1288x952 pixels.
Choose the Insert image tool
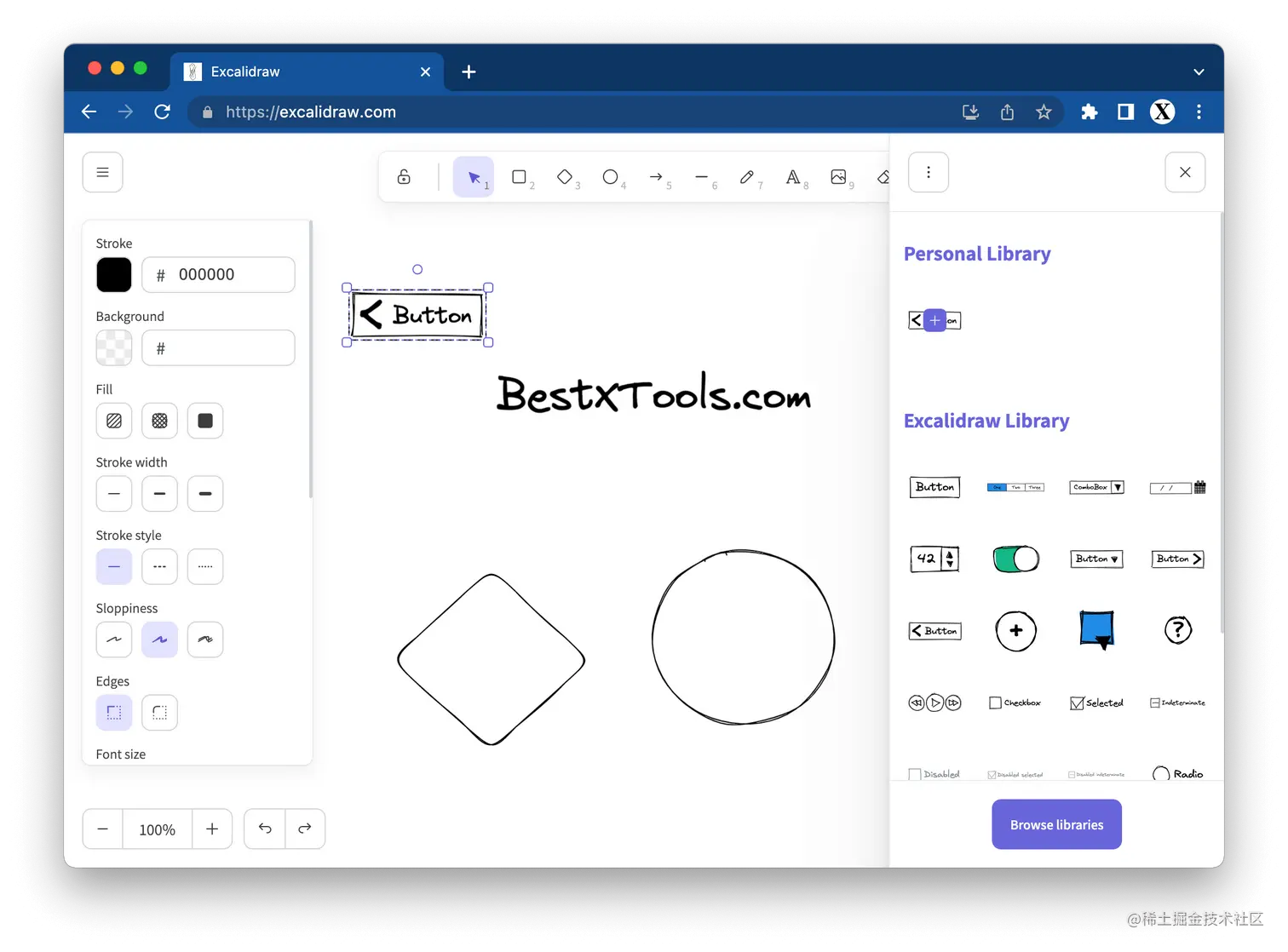click(x=840, y=176)
